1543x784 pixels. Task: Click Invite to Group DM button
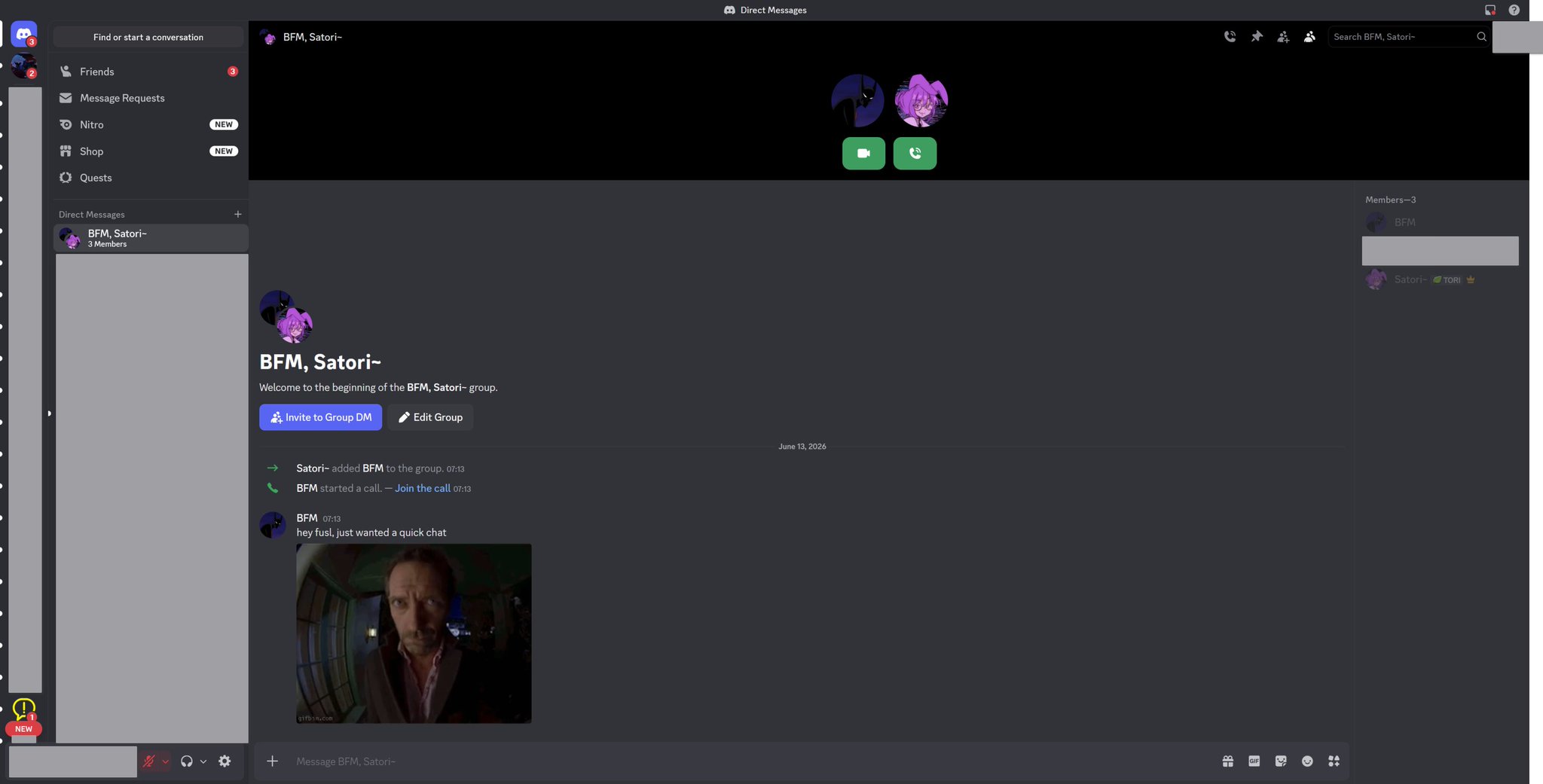pyautogui.click(x=320, y=417)
